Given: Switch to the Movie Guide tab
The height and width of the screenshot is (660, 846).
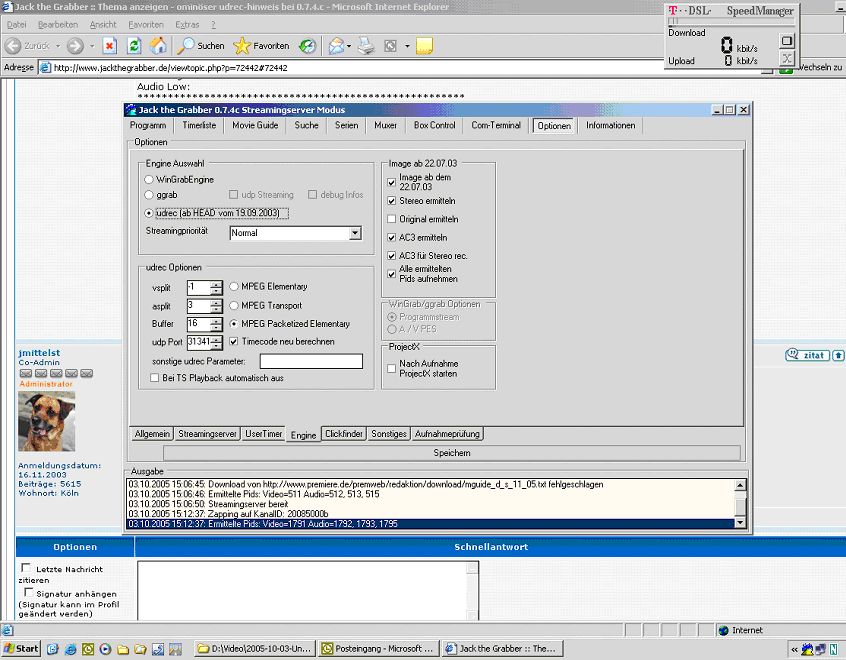Looking at the screenshot, I should coord(255,125).
